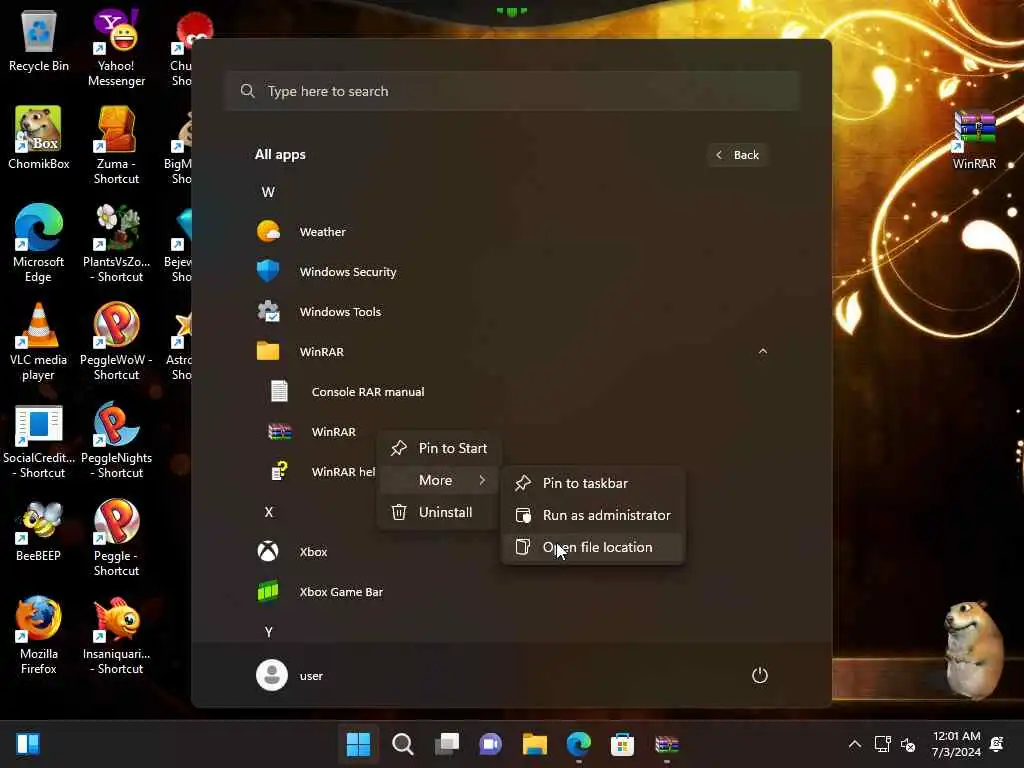1024x768 pixels.
Task: Choose Pin to Start
Action: click(439, 448)
